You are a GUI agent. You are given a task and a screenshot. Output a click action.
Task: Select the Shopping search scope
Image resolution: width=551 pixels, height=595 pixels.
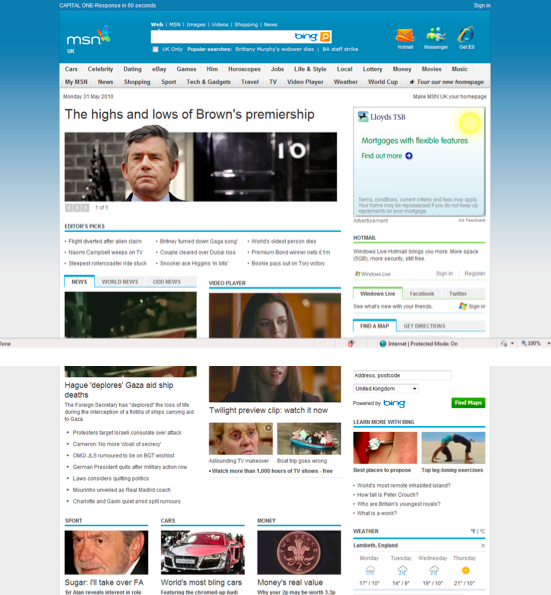(246, 25)
